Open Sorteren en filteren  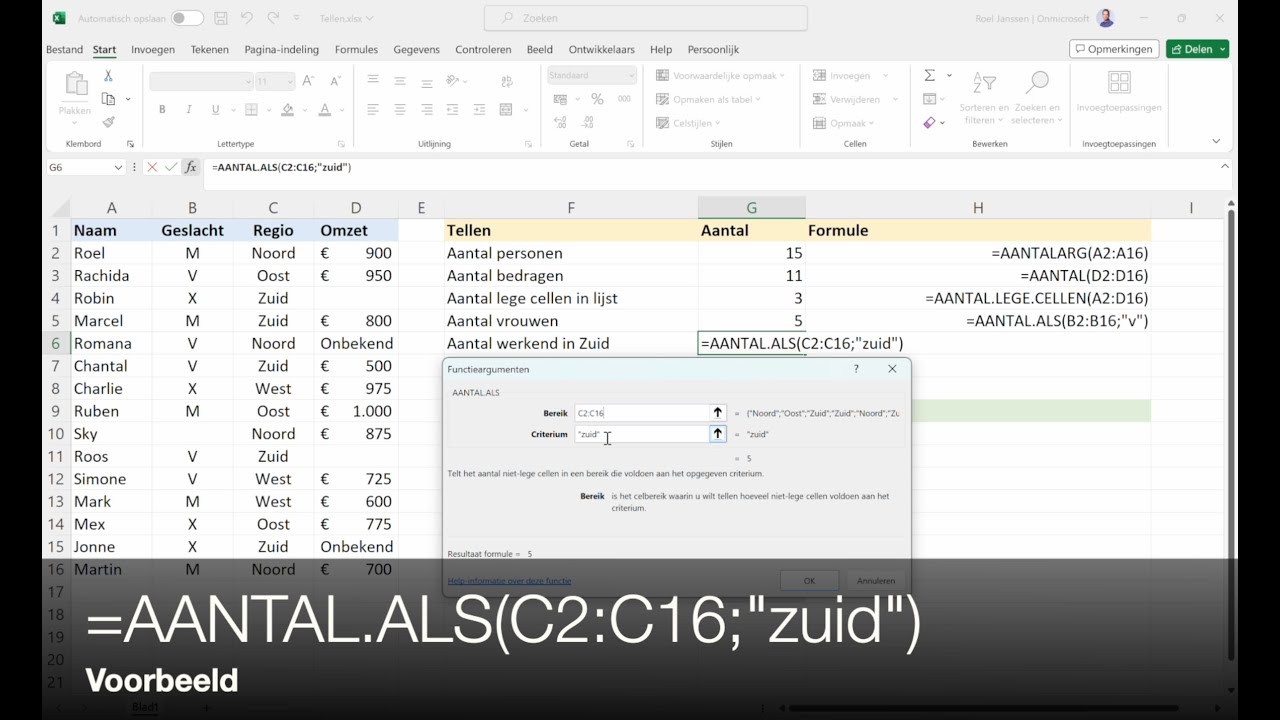984,98
